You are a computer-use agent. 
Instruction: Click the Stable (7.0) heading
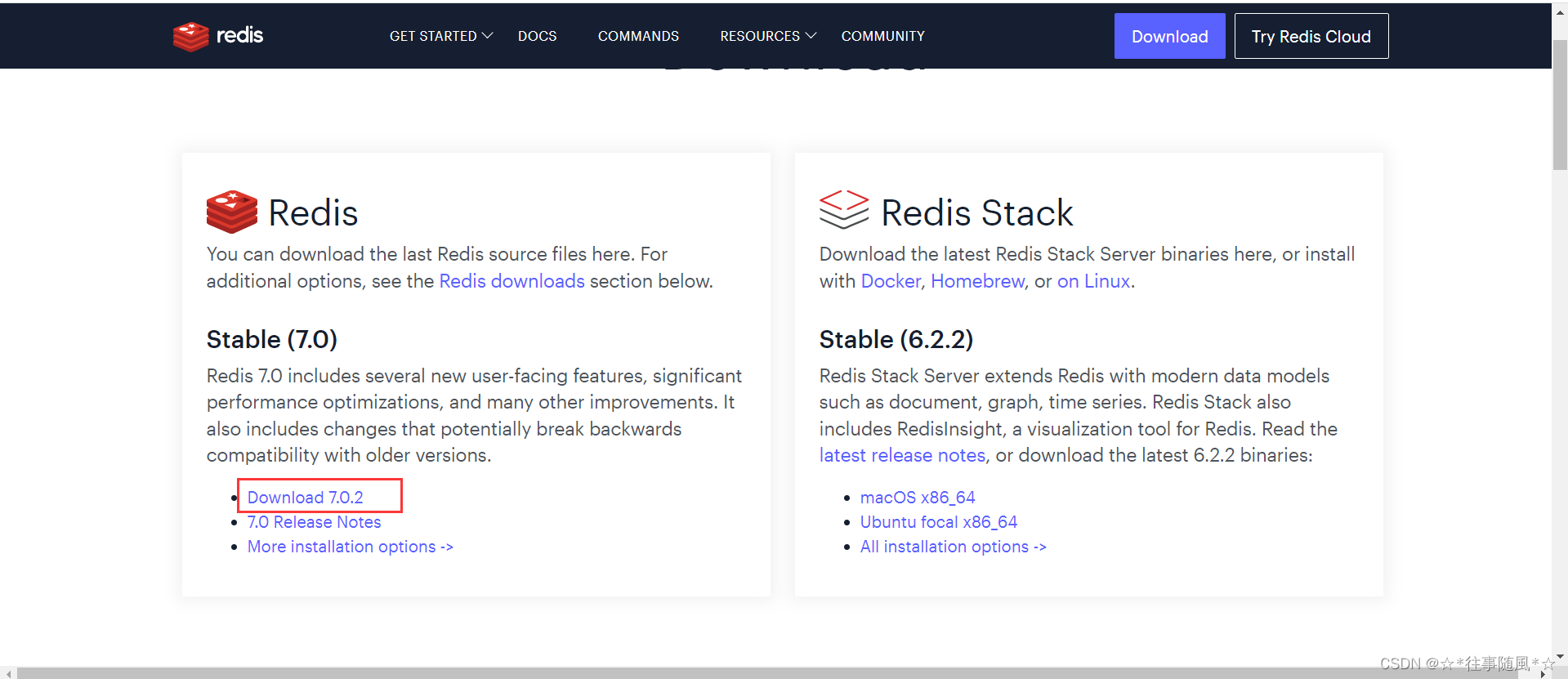(x=272, y=339)
